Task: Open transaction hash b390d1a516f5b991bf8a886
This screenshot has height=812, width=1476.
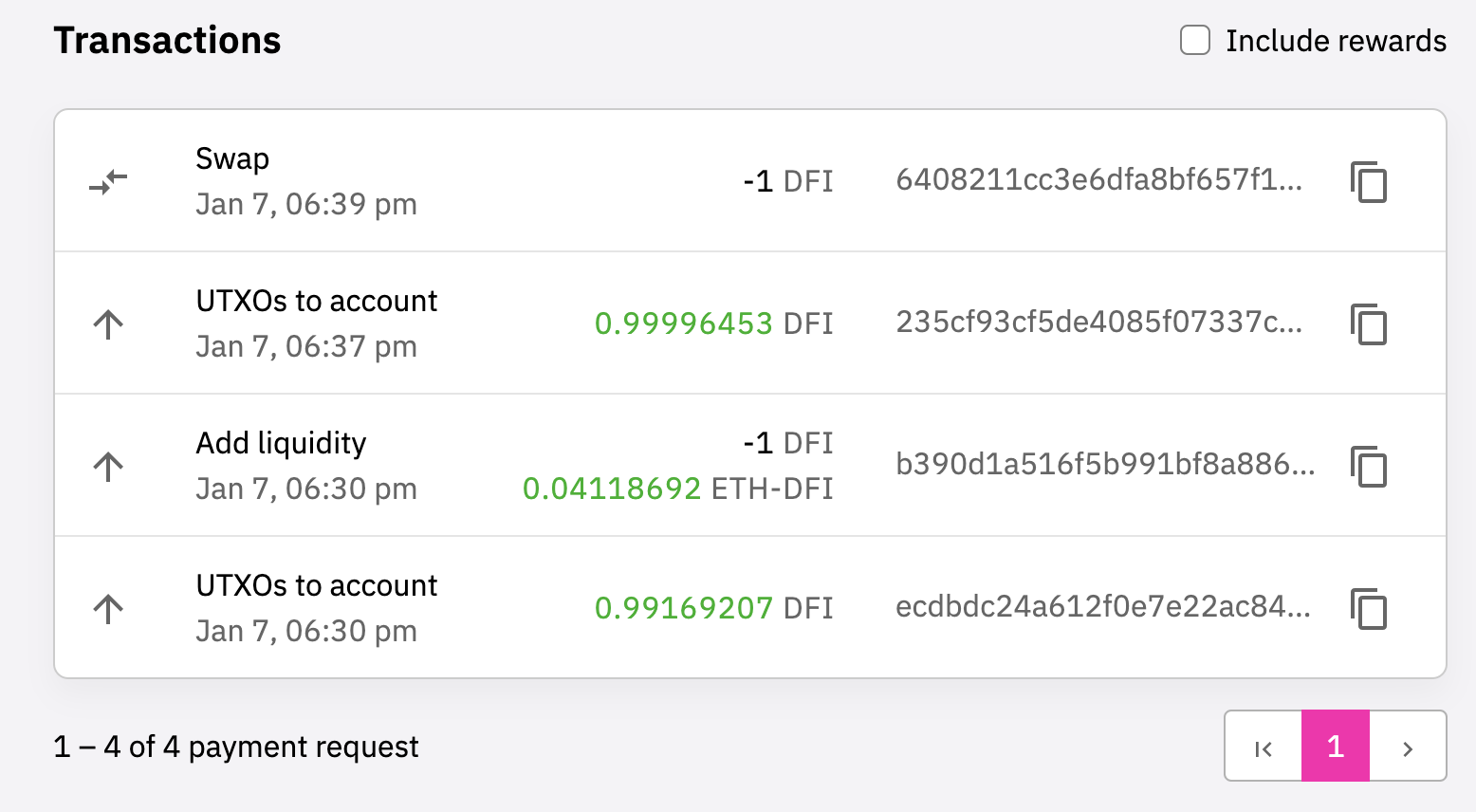Action: click(1105, 464)
